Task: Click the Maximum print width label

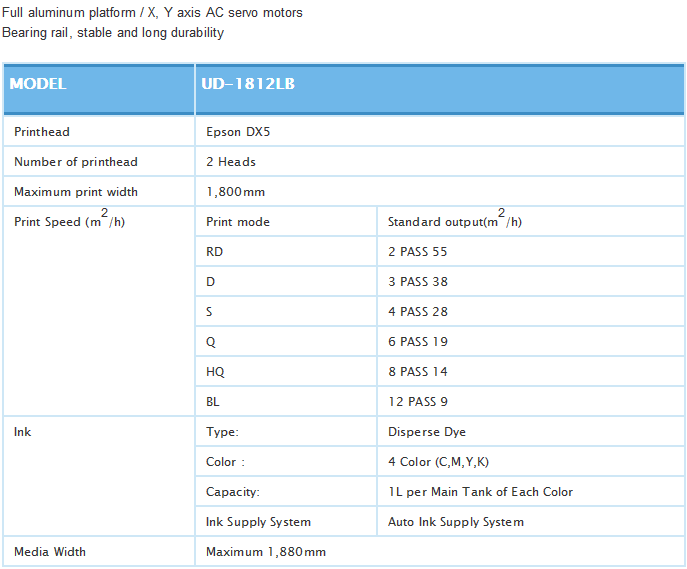Action: (76, 192)
